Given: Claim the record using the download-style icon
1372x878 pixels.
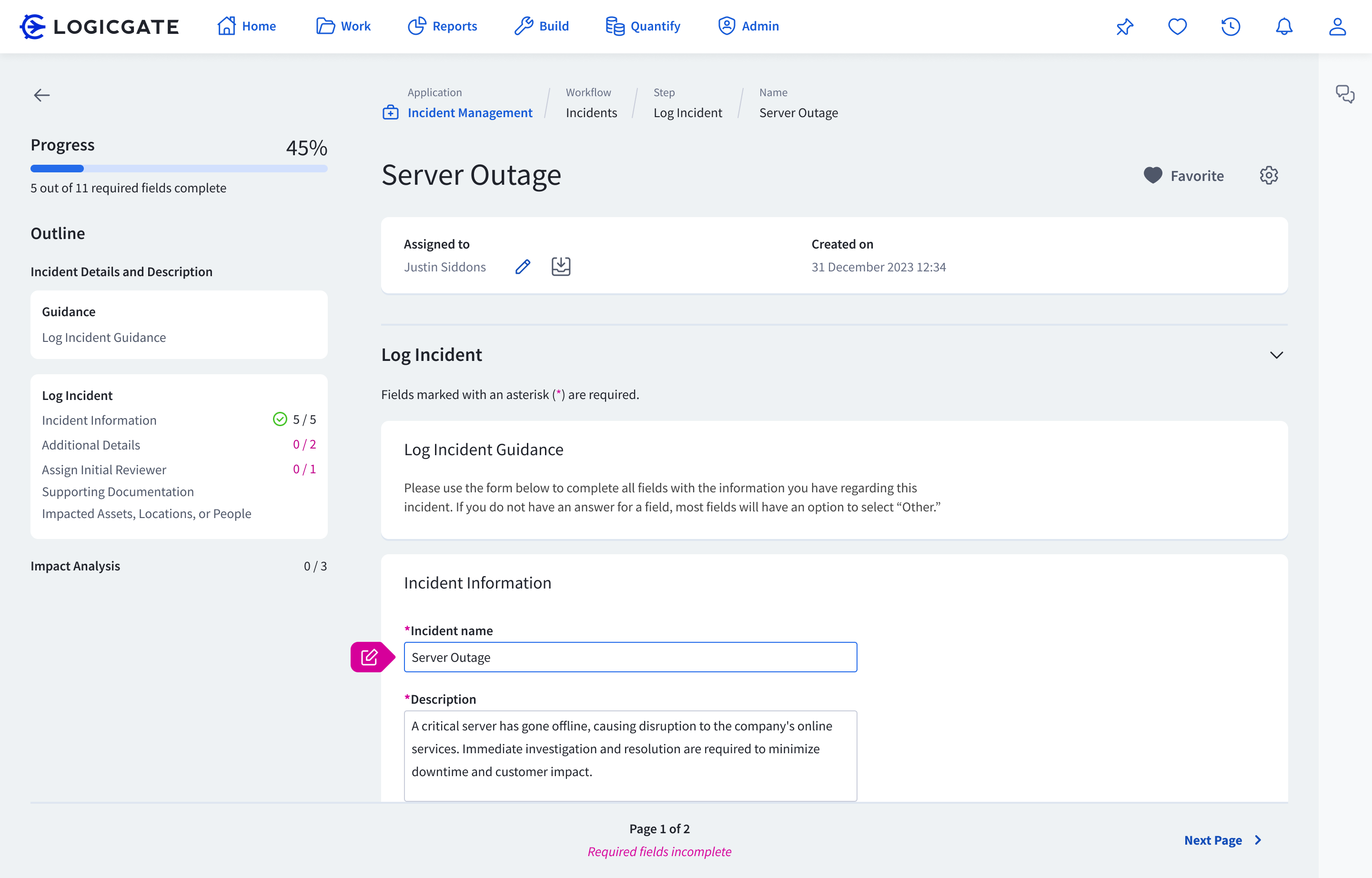Looking at the screenshot, I should [561, 266].
